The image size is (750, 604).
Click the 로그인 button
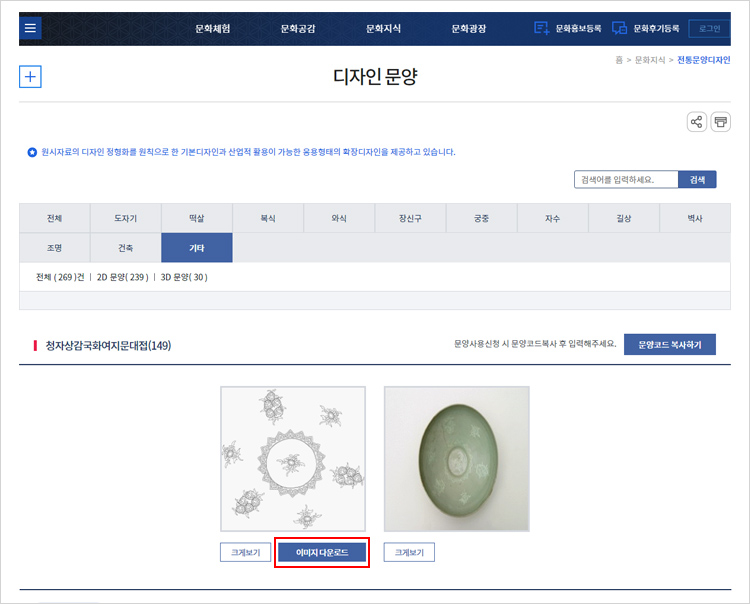pyautogui.click(x=709, y=28)
